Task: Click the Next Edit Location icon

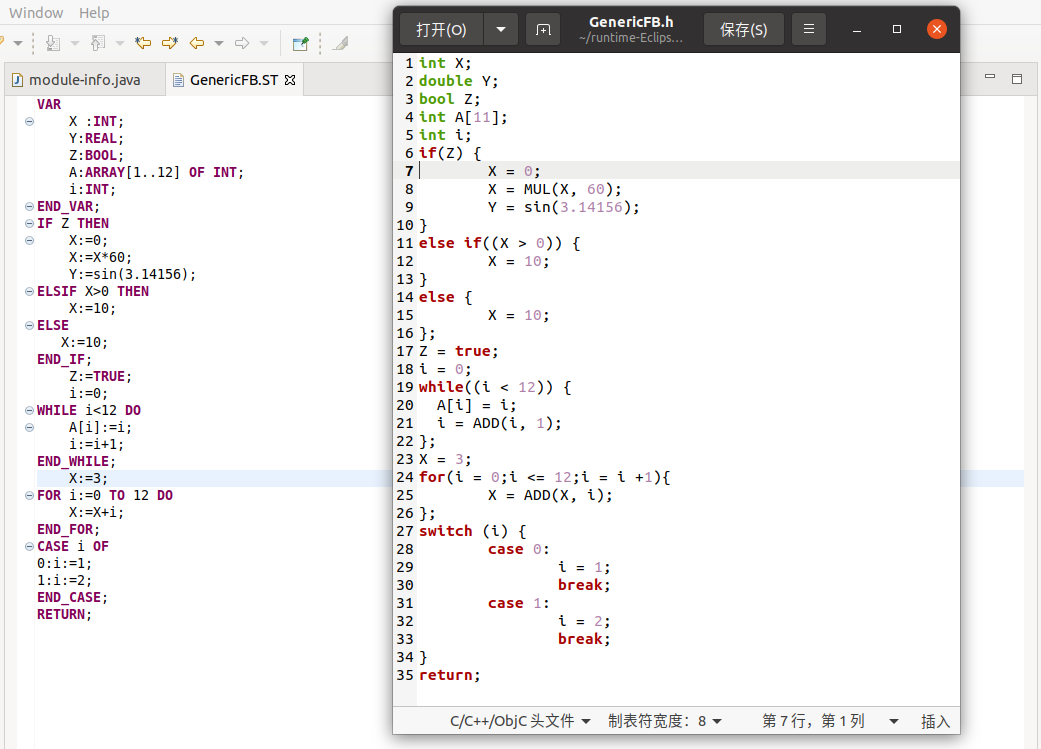Action: point(168,44)
